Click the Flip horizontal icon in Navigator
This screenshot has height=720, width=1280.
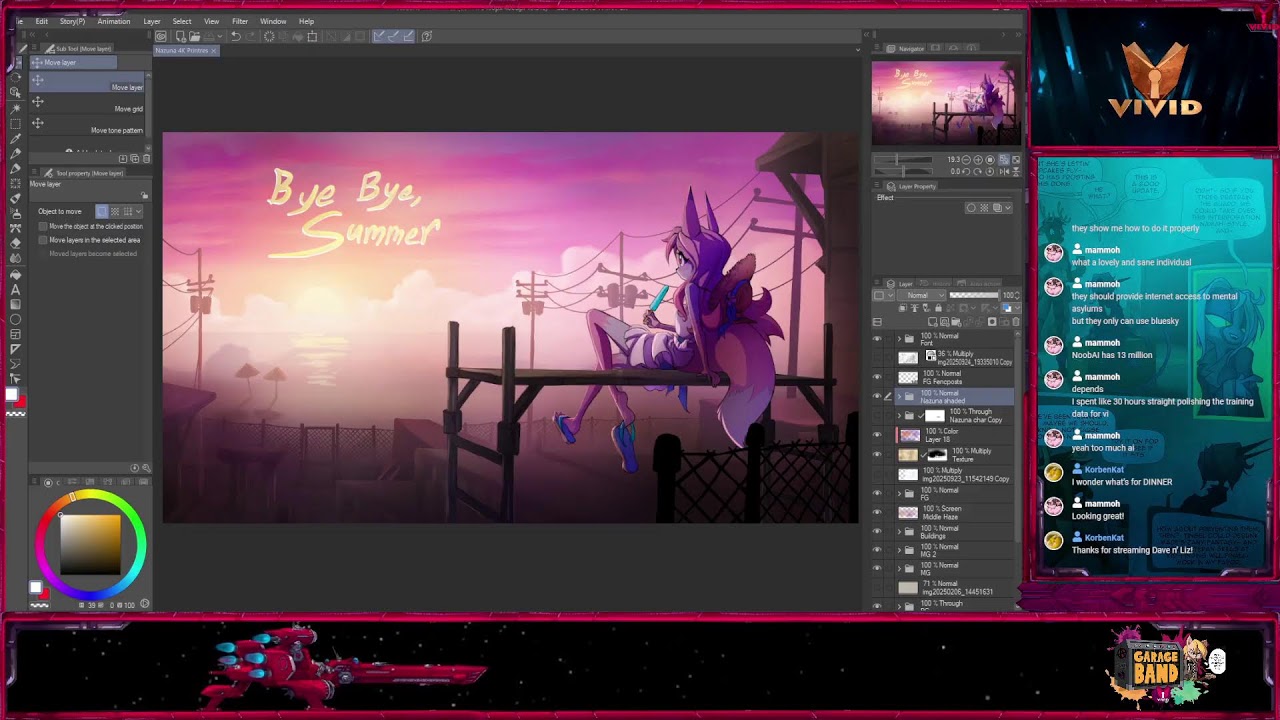(x=1004, y=172)
